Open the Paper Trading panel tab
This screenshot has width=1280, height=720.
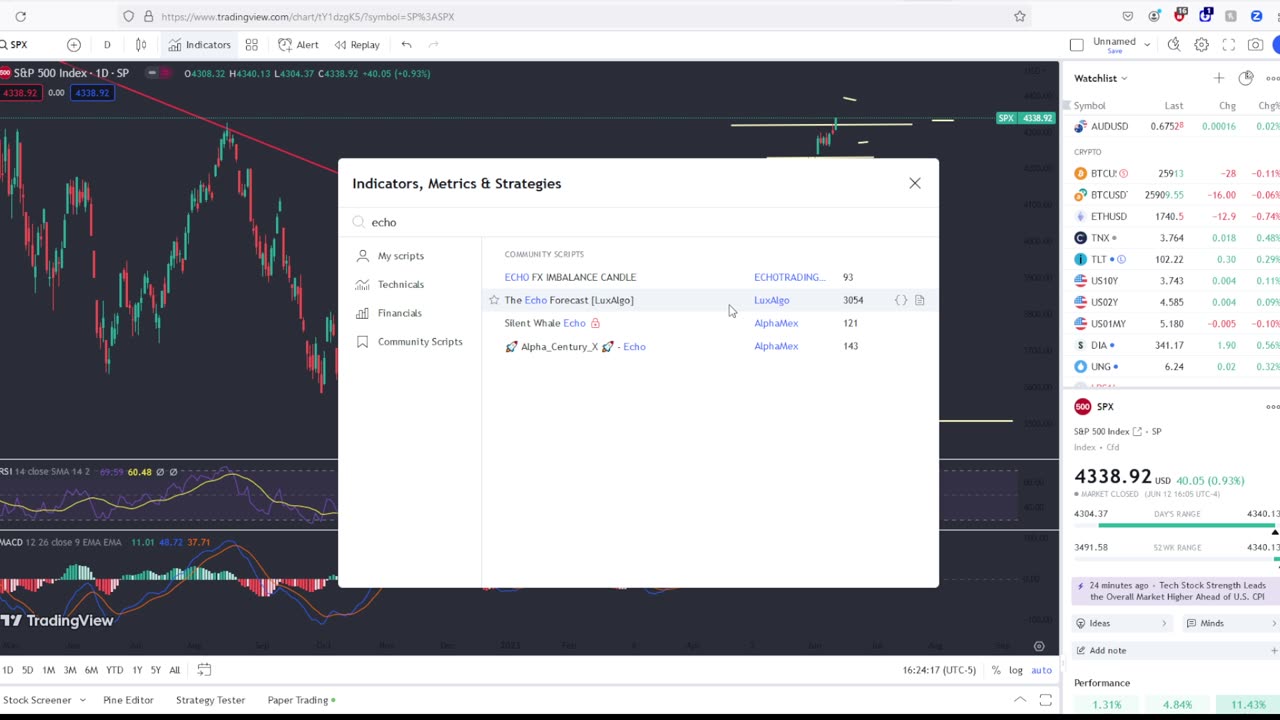(301, 700)
